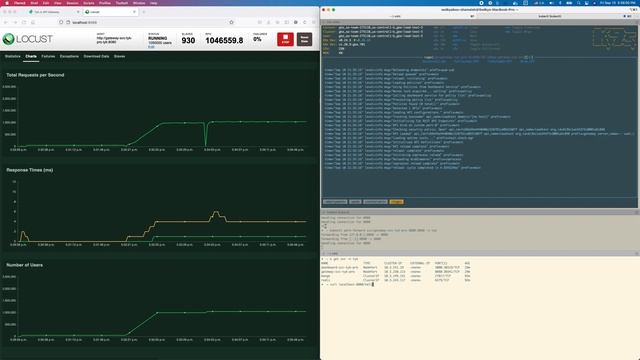Click the Reset Stats button in Locust

[304, 39]
